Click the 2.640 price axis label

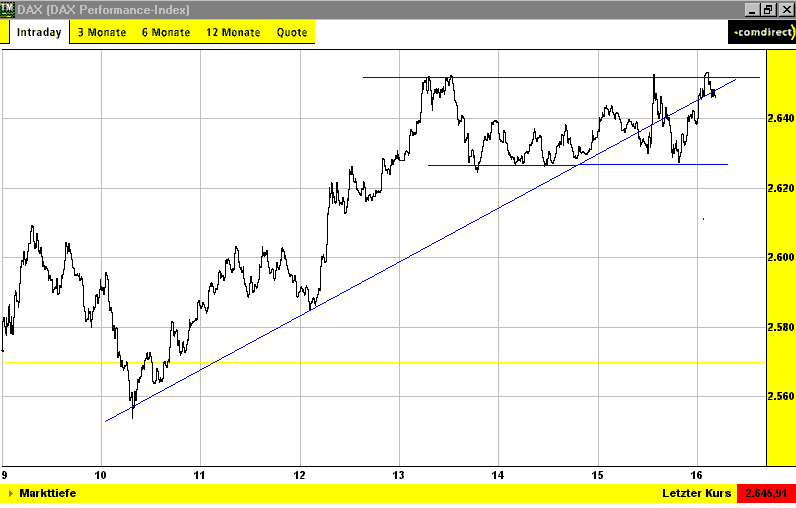click(x=781, y=118)
